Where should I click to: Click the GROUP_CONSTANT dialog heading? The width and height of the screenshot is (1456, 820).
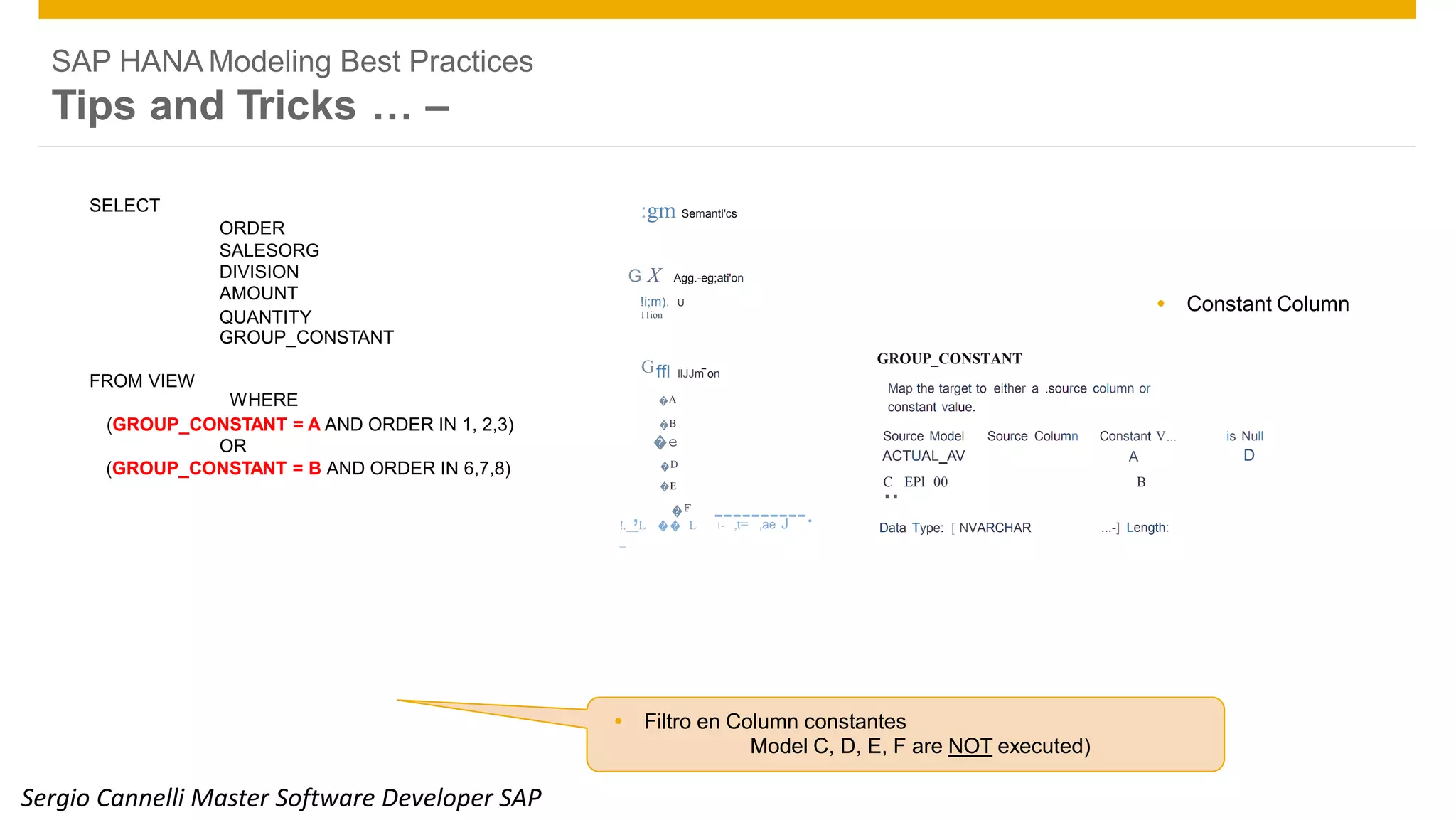point(949,358)
